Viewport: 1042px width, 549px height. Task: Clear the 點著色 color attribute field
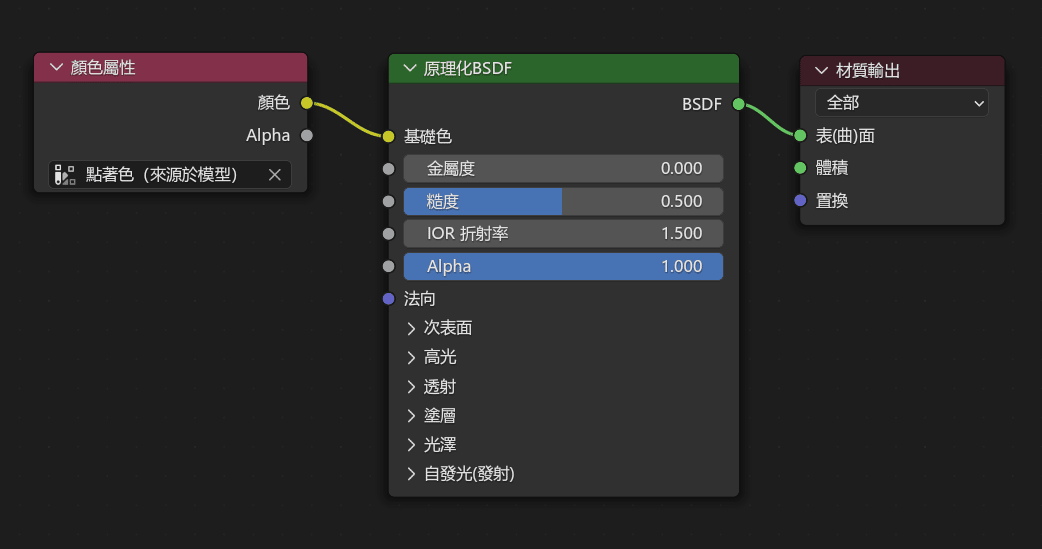point(274,175)
